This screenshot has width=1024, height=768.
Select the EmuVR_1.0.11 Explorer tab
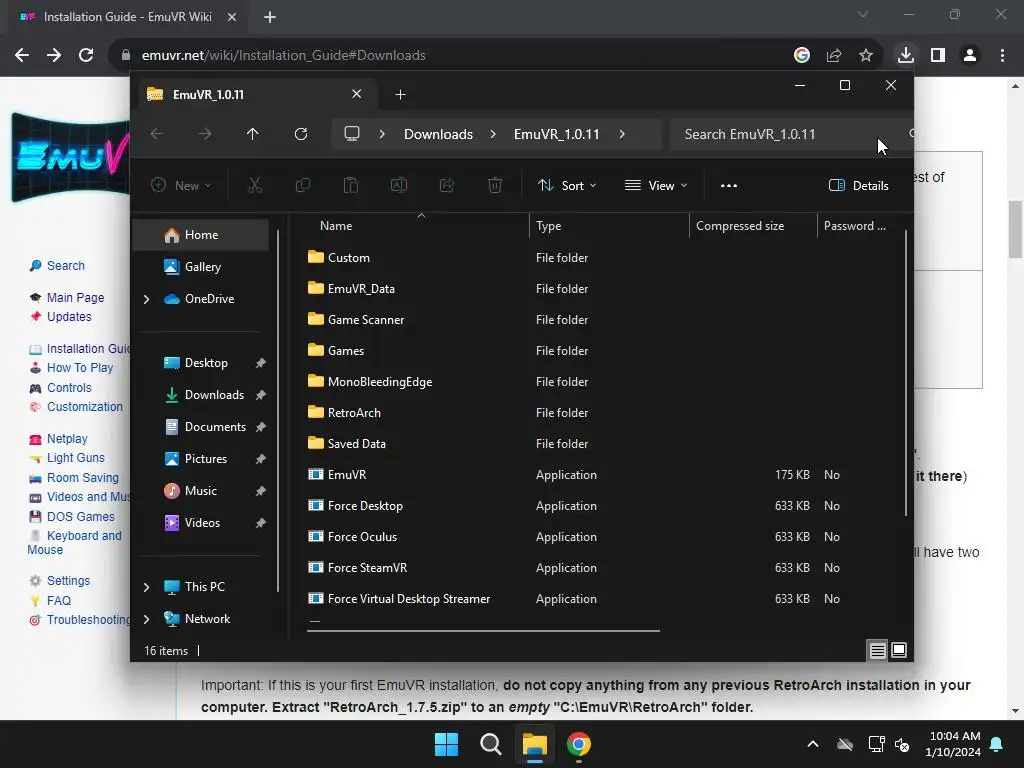[x=255, y=95]
